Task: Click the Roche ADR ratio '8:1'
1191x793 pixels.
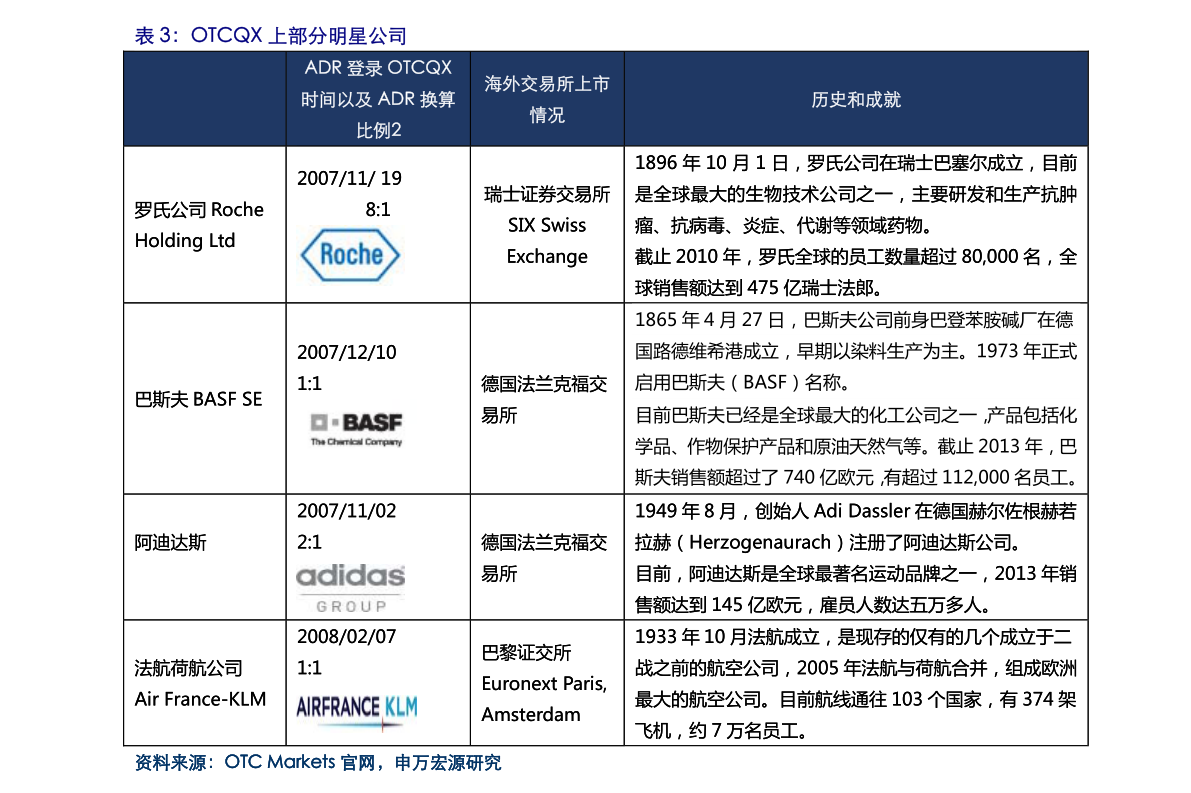Action: (378, 209)
